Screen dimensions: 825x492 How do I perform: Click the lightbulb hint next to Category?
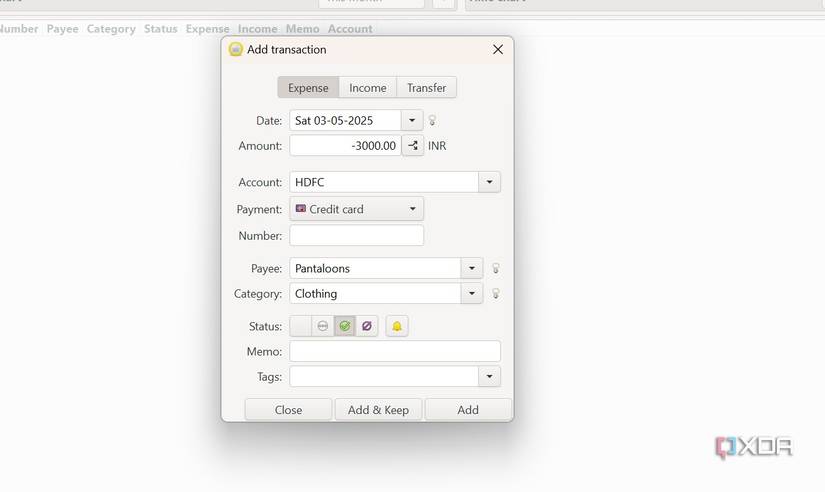(x=496, y=294)
